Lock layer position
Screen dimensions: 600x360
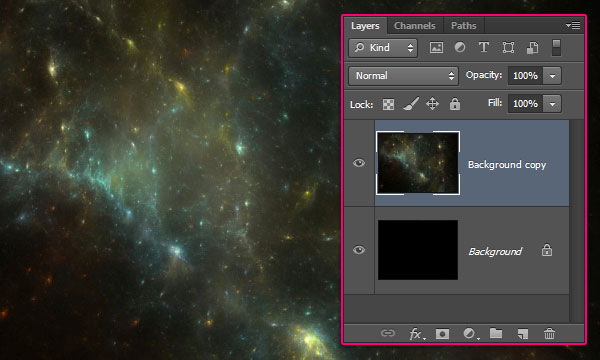click(x=432, y=104)
